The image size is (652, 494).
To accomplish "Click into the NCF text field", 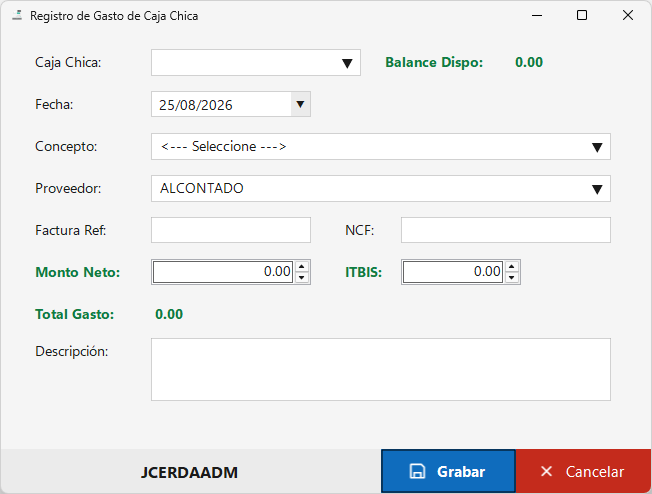I will point(506,230).
